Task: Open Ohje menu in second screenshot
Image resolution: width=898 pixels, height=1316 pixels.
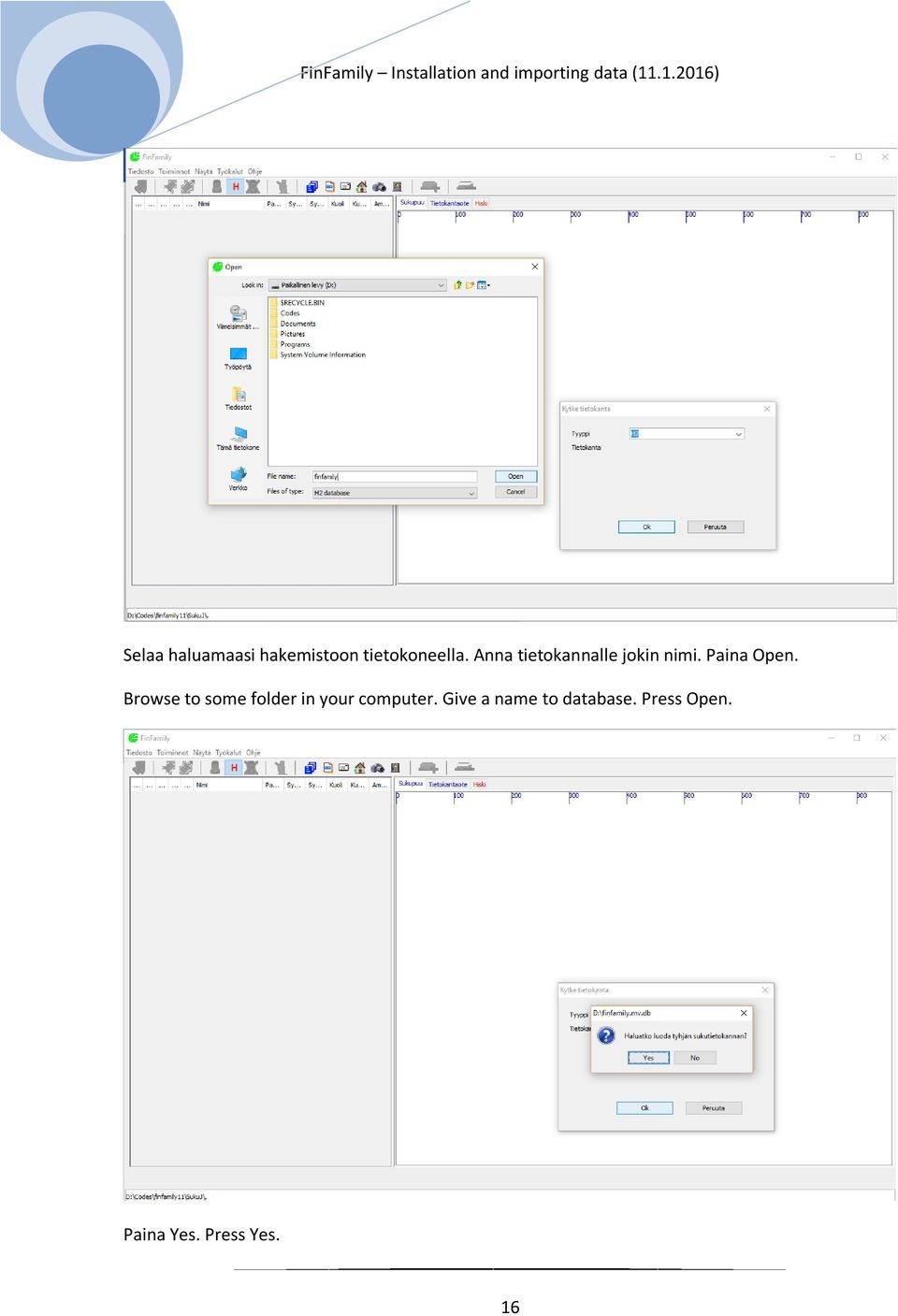Action: (x=253, y=753)
